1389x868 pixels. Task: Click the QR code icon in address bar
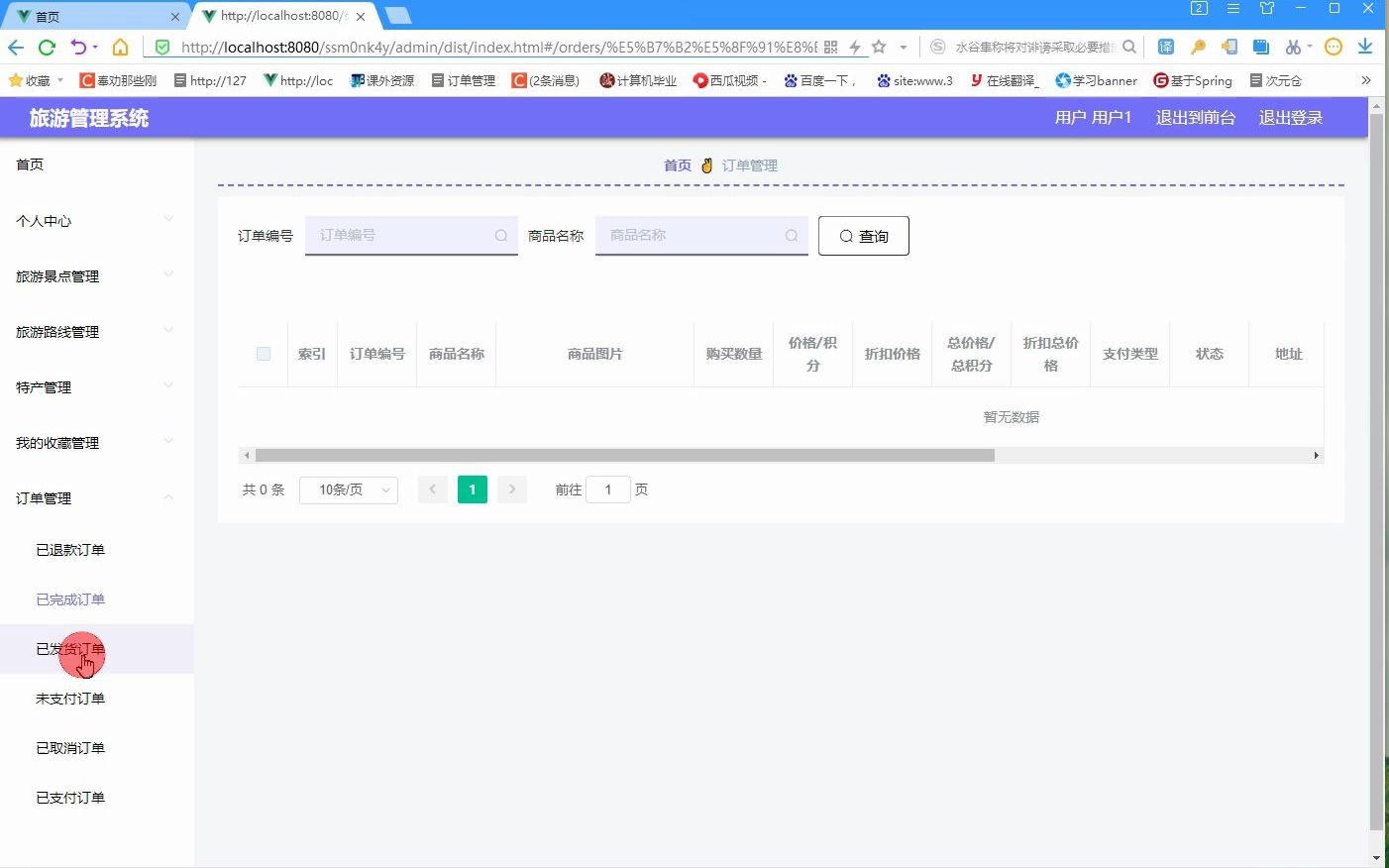830,47
